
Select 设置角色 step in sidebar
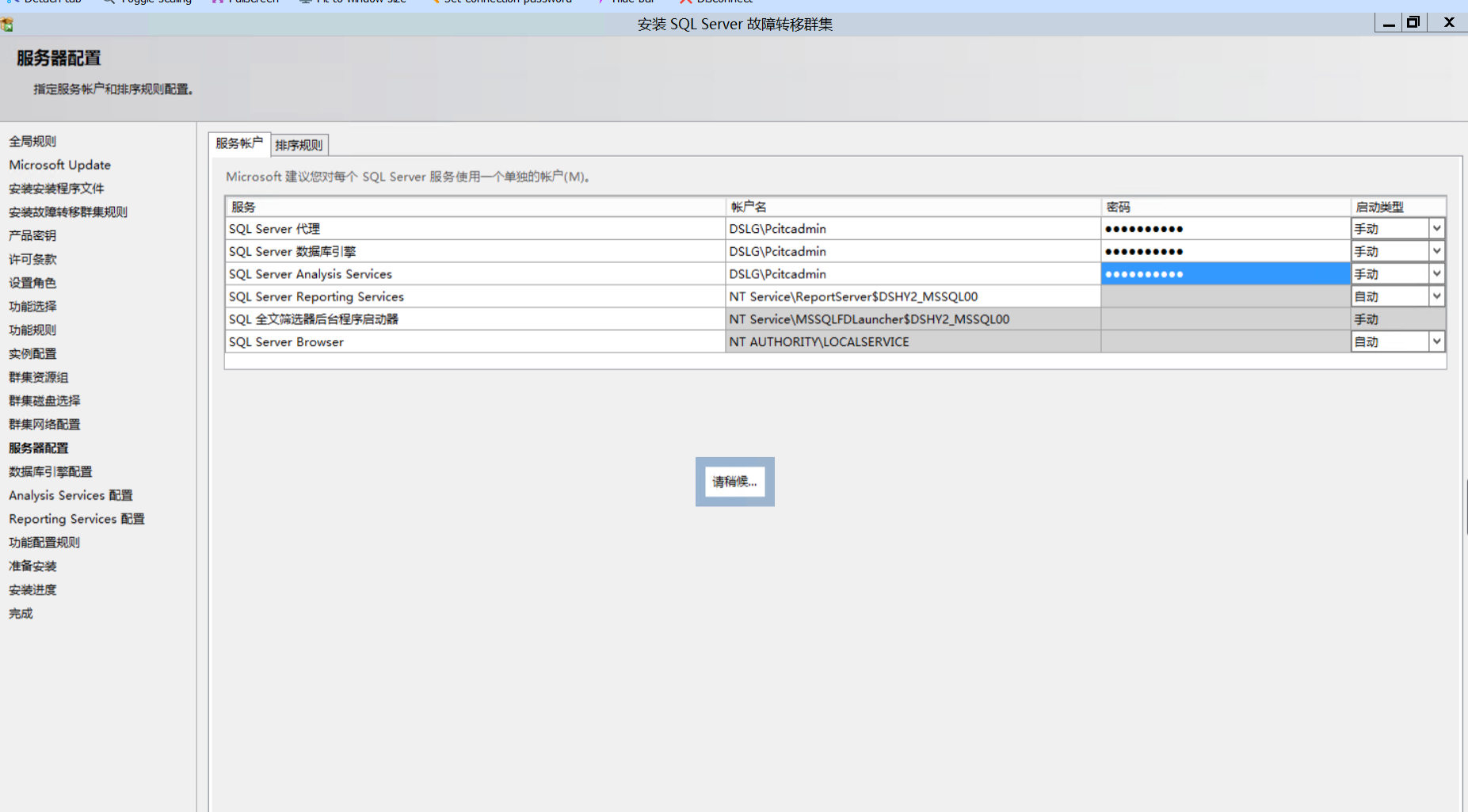click(32, 283)
